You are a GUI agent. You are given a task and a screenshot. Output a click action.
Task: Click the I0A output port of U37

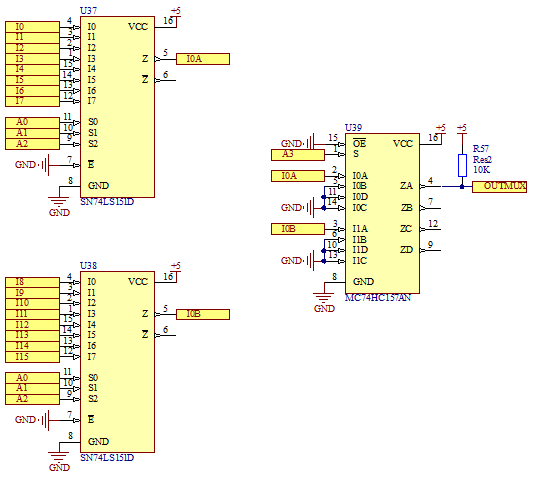[203, 59]
